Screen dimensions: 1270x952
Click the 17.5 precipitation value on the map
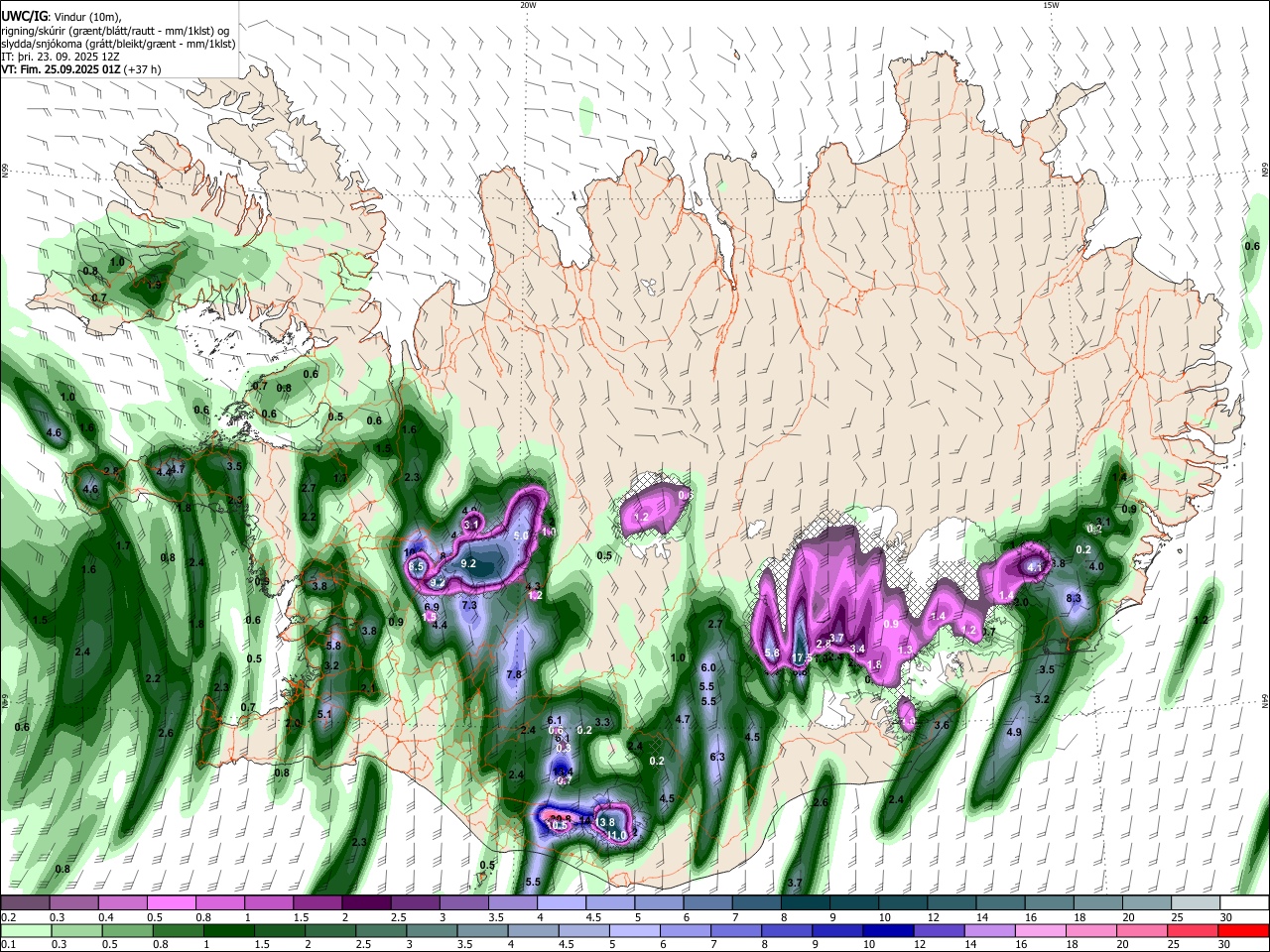(x=802, y=658)
